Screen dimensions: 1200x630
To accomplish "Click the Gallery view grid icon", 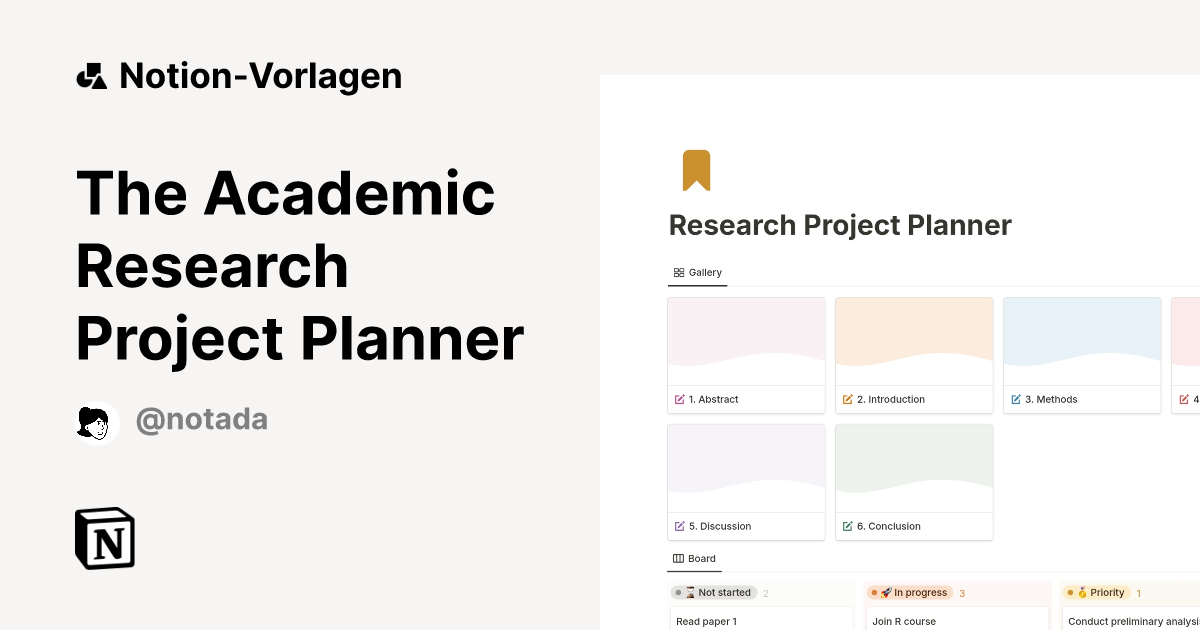I will pos(678,272).
